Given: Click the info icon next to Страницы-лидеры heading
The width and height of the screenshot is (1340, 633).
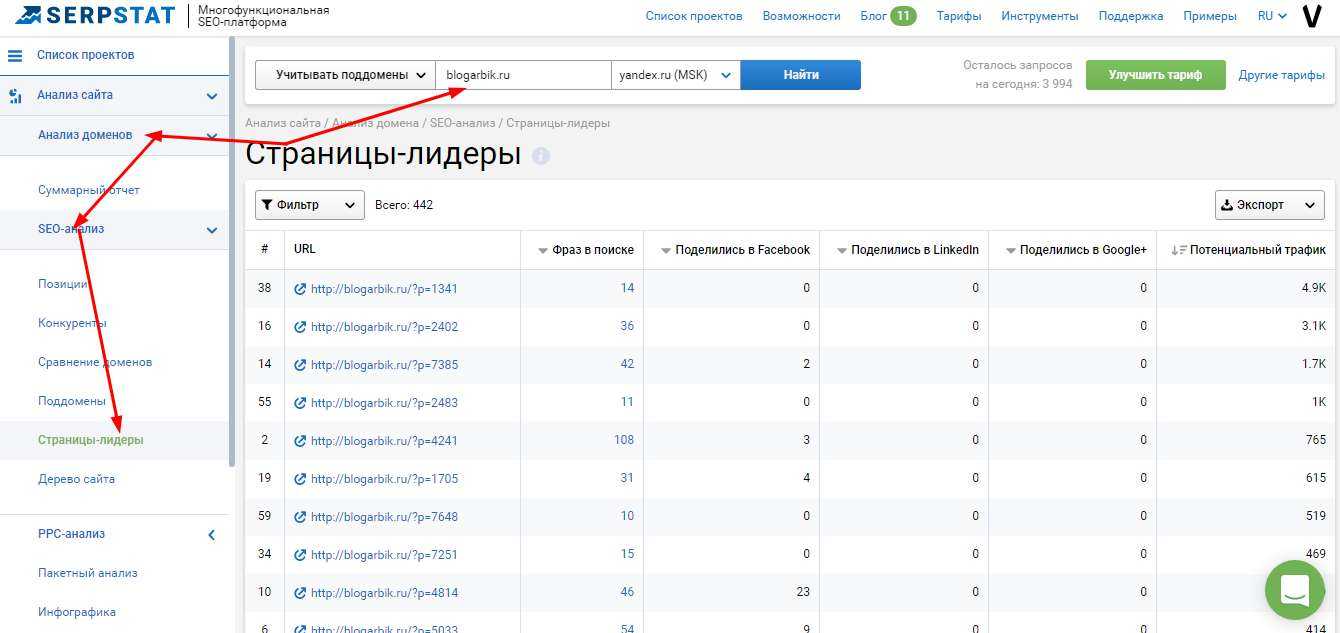Looking at the screenshot, I should coord(541,156).
